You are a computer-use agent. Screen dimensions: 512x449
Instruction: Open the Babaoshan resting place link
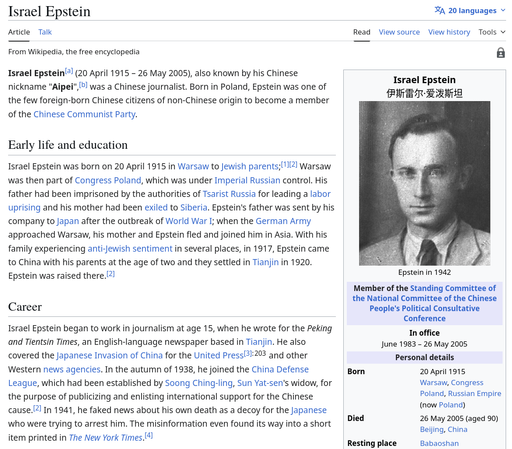point(439,443)
